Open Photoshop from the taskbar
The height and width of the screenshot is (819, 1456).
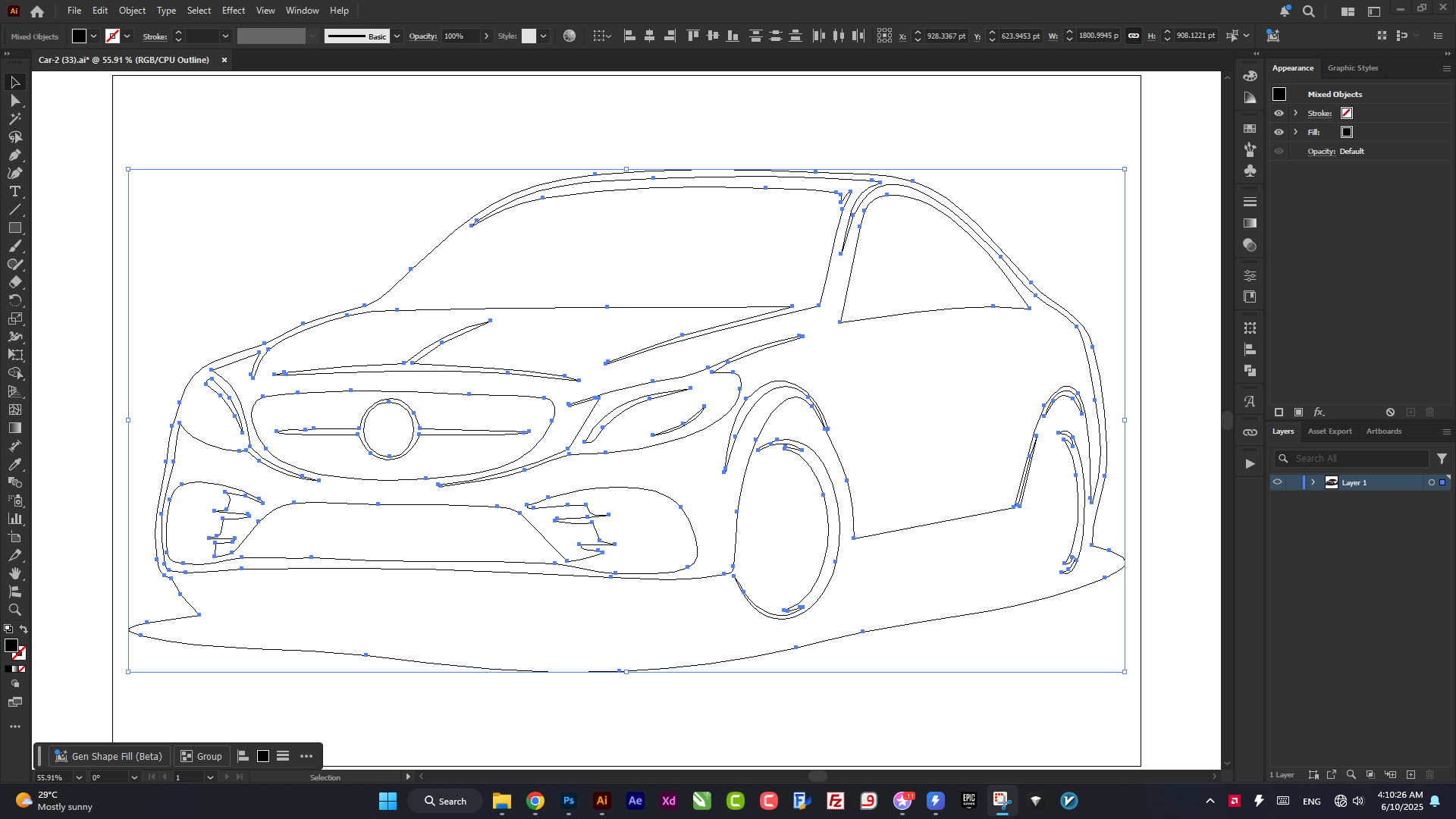568,801
